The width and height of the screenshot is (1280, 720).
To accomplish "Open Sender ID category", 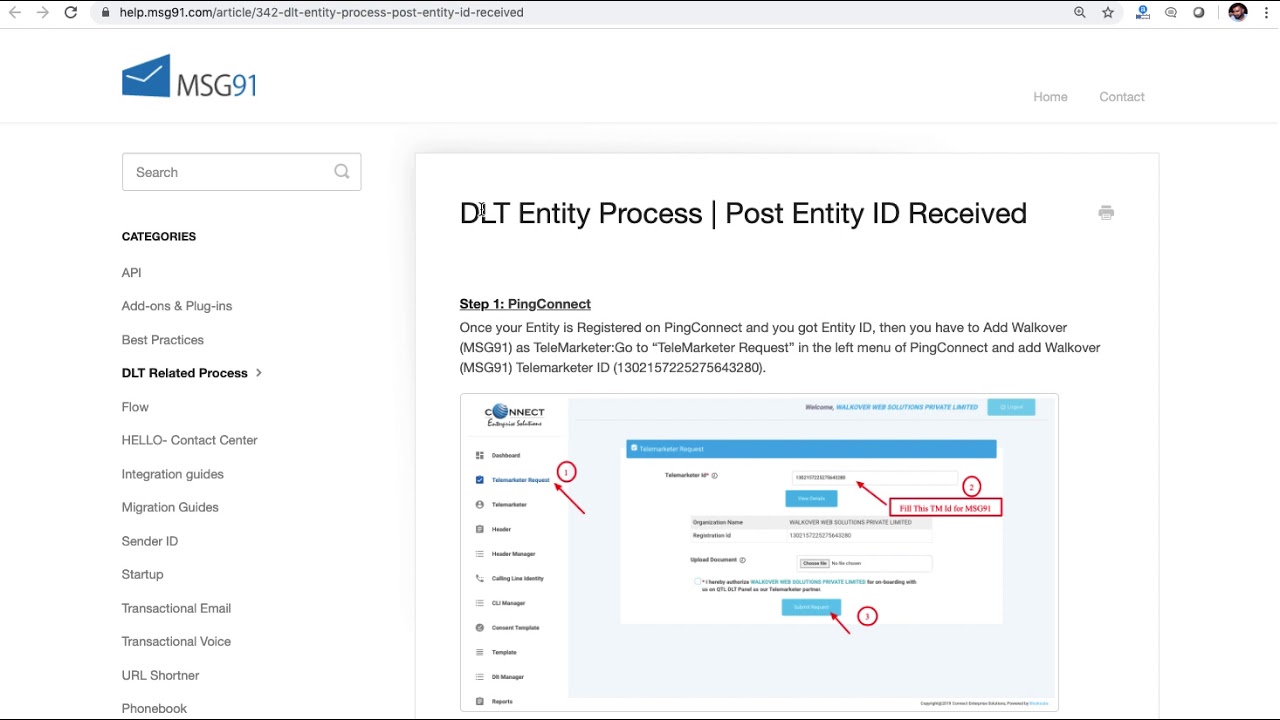I will coord(150,541).
